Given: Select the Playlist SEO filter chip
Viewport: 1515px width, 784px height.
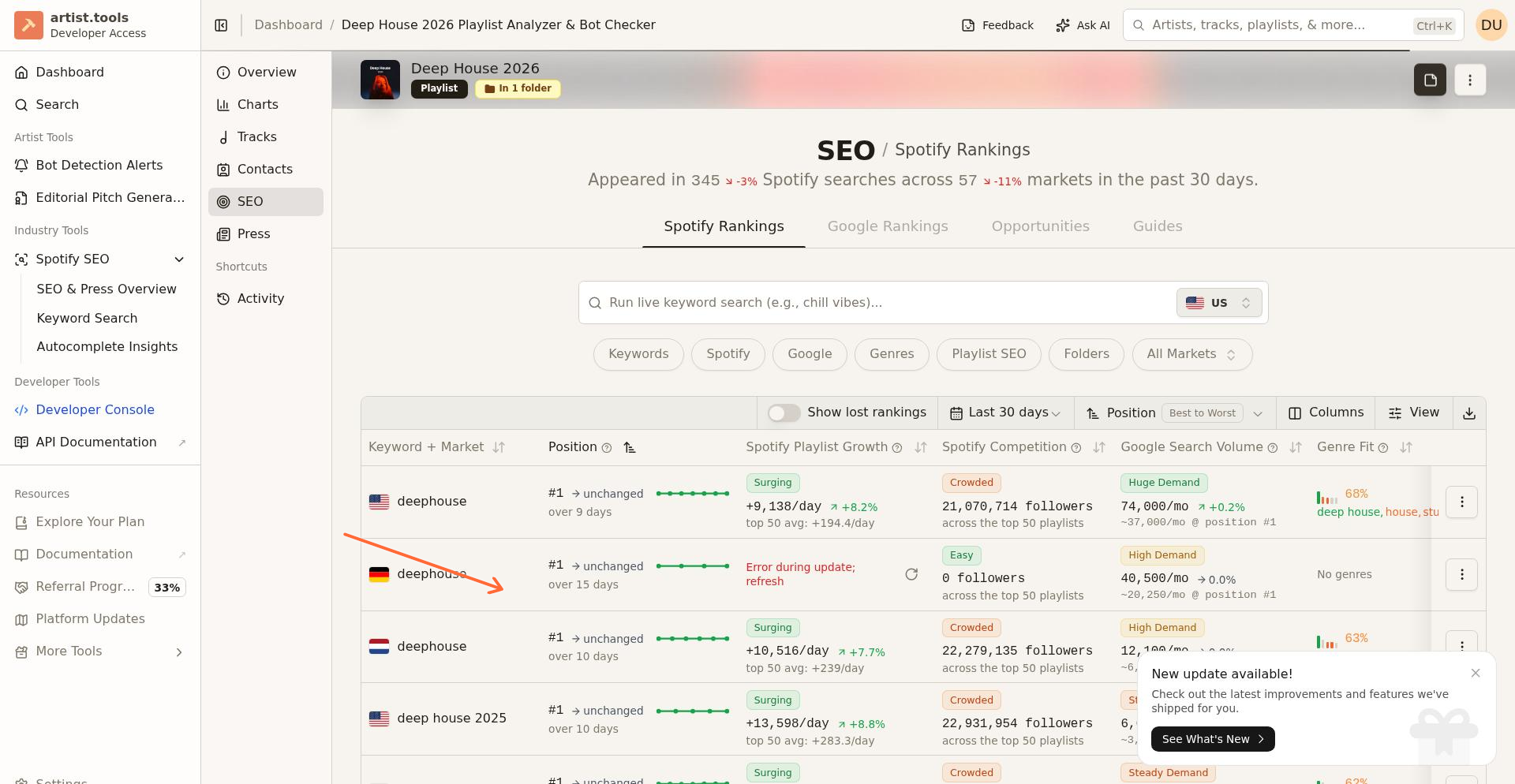Looking at the screenshot, I should (989, 354).
